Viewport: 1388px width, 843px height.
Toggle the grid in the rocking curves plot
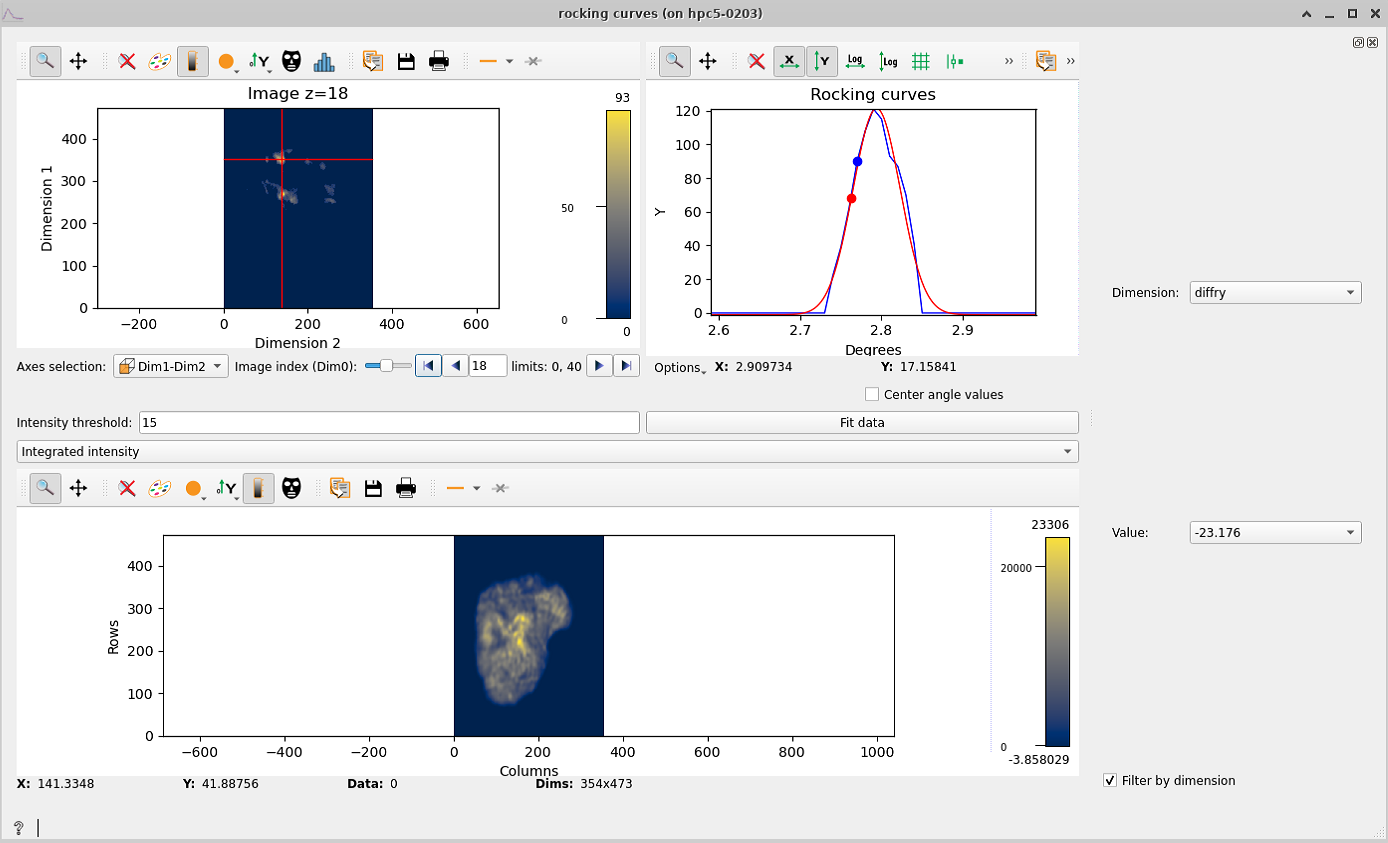tap(921, 61)
